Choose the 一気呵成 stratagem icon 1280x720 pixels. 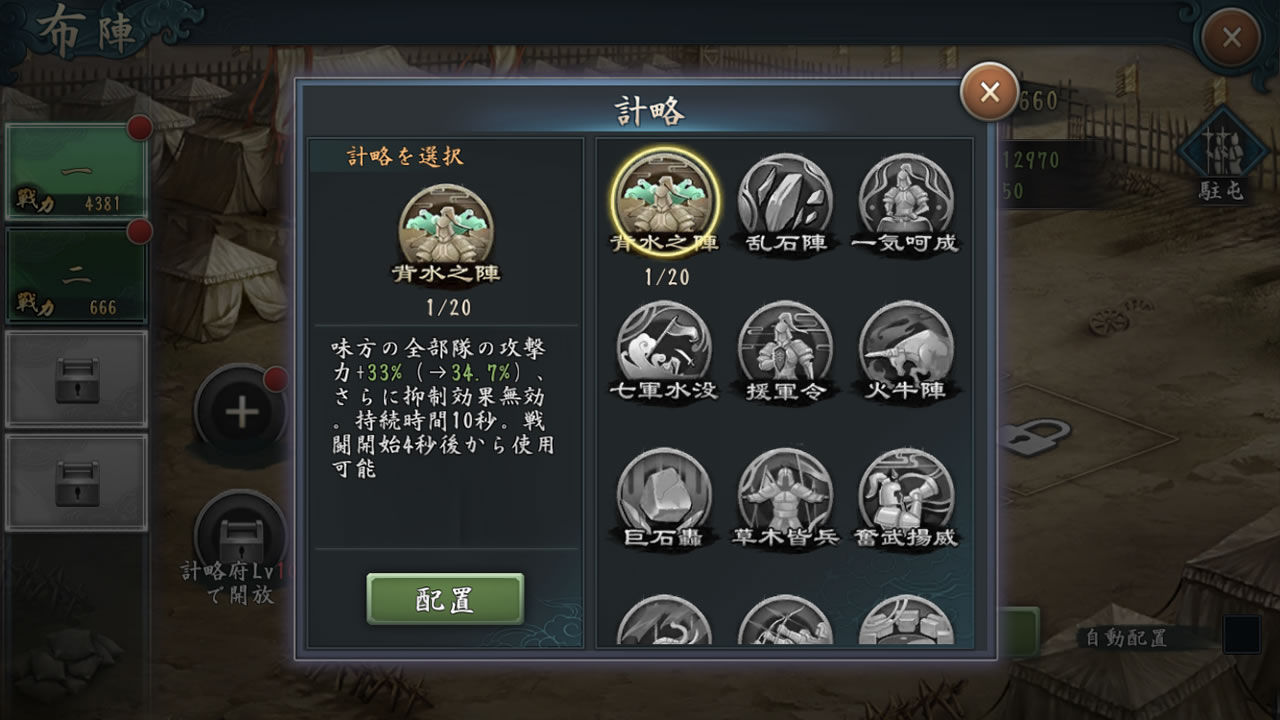(905, 200)
